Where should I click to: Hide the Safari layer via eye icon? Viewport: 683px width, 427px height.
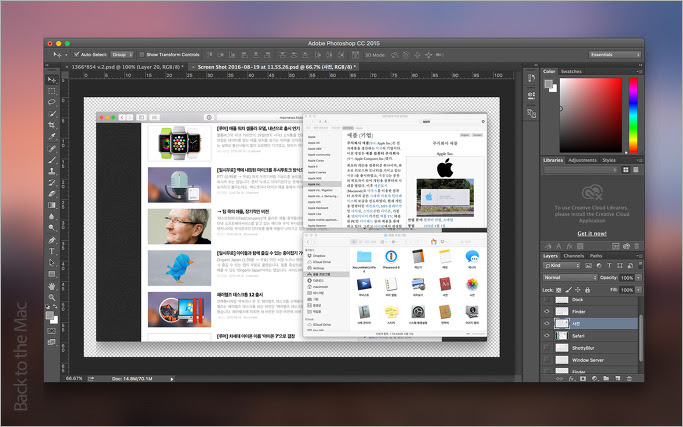(x=547, y=336)
